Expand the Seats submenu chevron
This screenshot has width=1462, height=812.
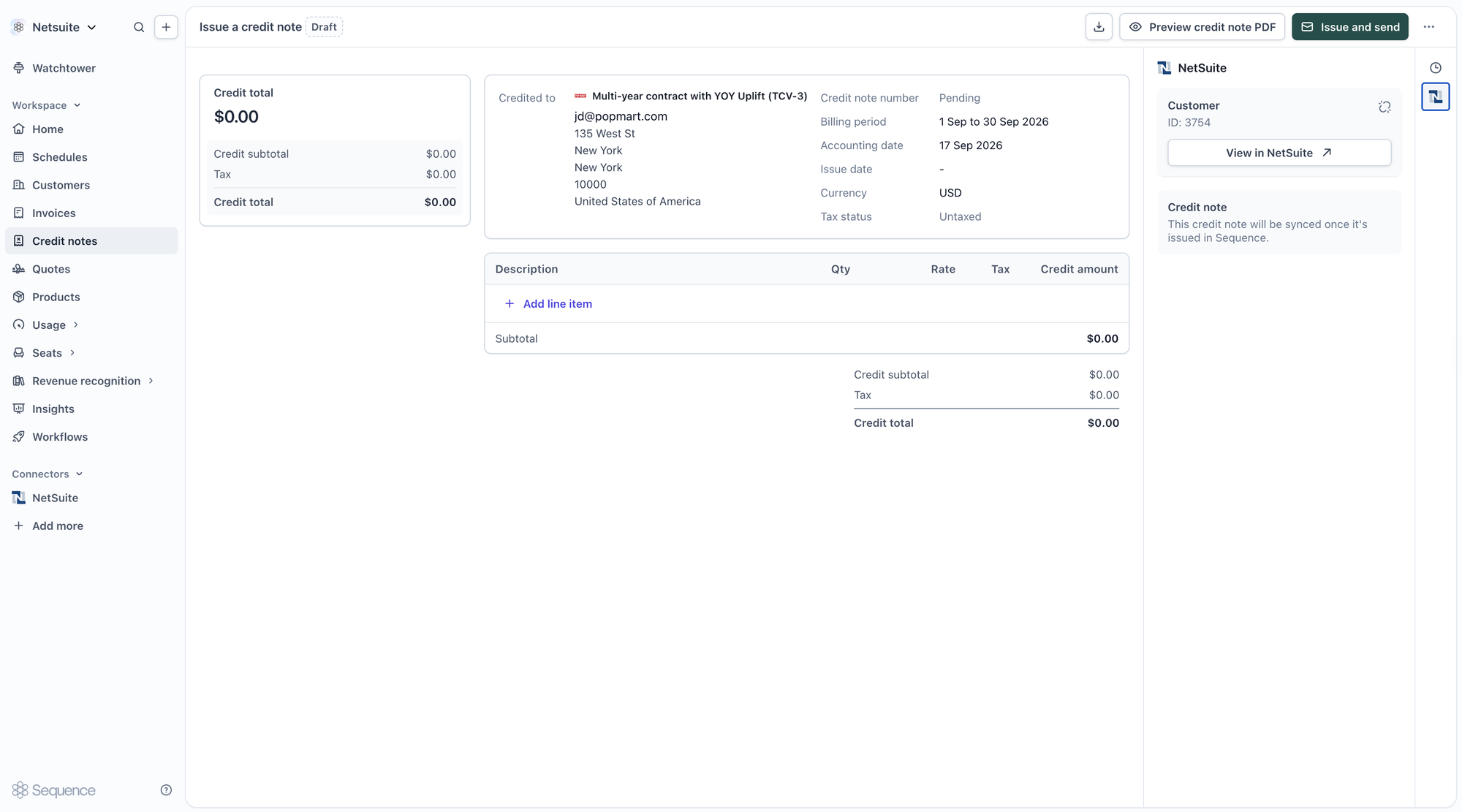coord(72,353)
